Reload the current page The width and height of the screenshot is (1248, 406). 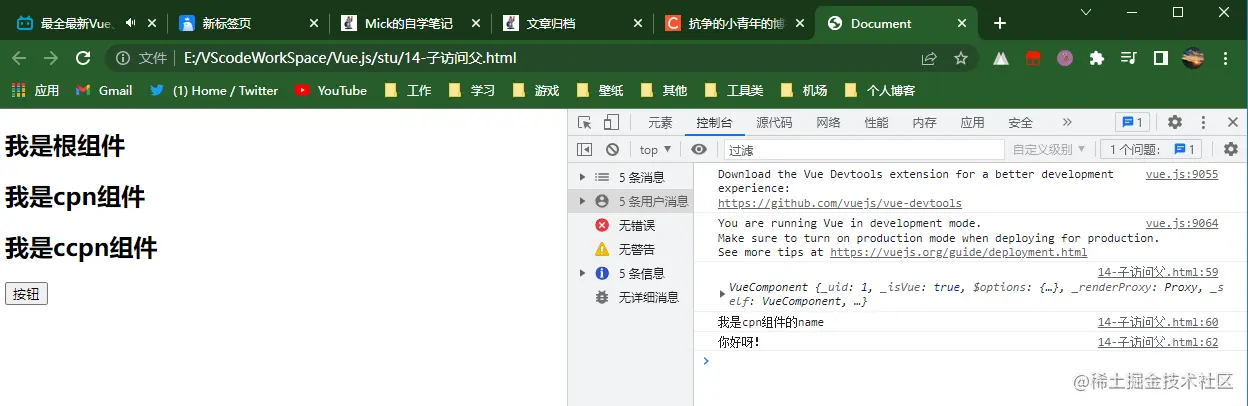click(83, 58)
